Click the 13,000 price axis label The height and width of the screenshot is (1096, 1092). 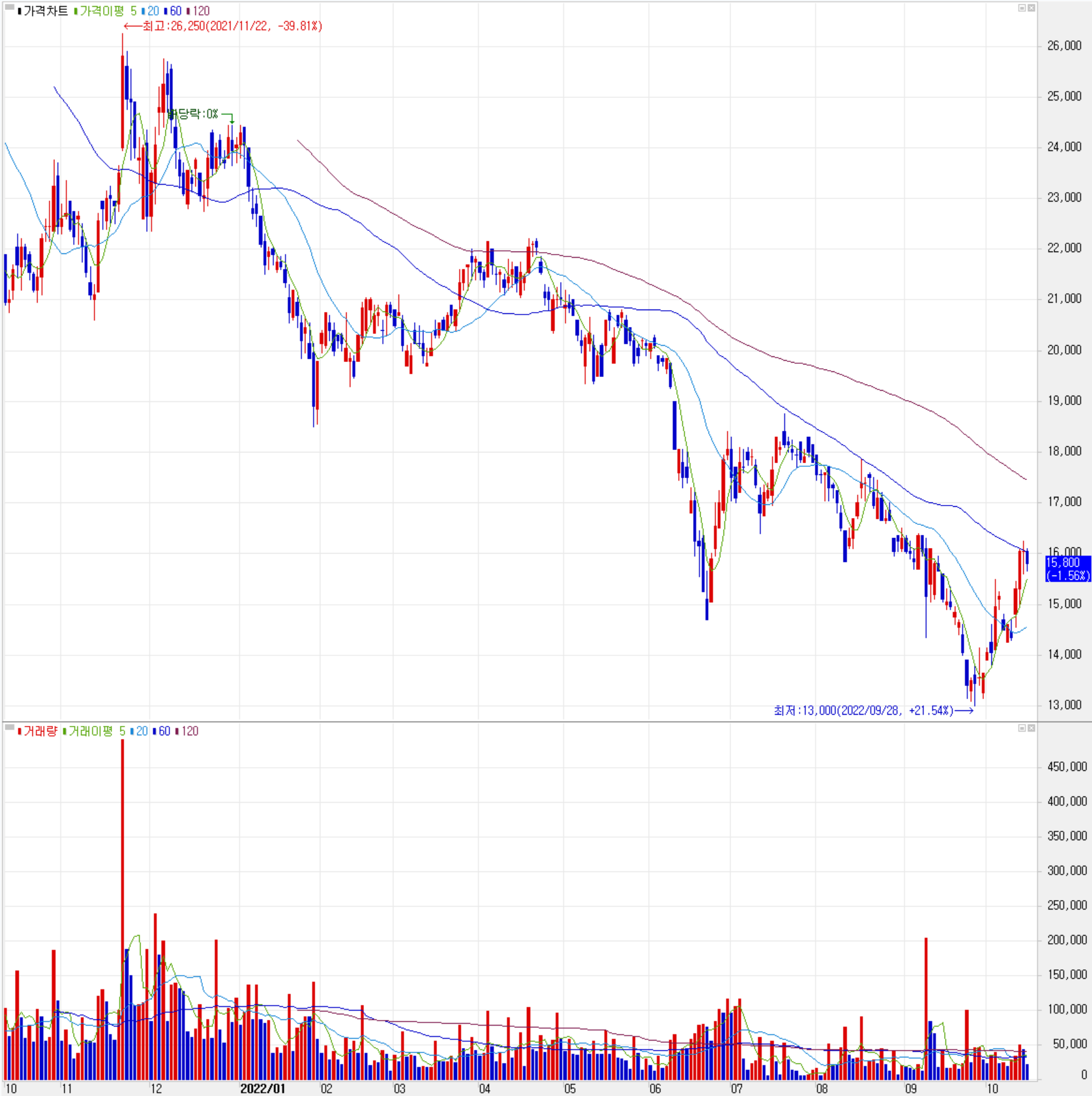pos(1064,705)
